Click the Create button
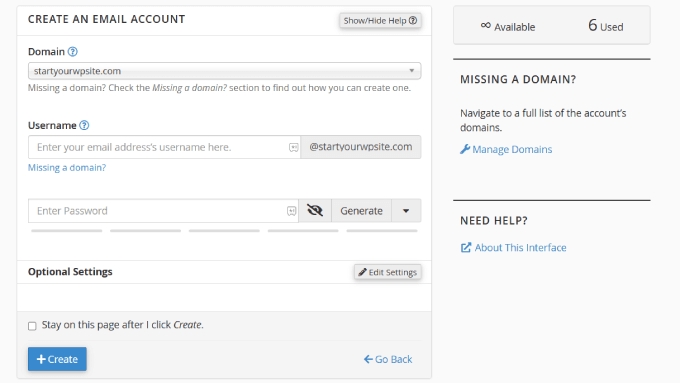The image size is (680, 383). coord(57,359)
